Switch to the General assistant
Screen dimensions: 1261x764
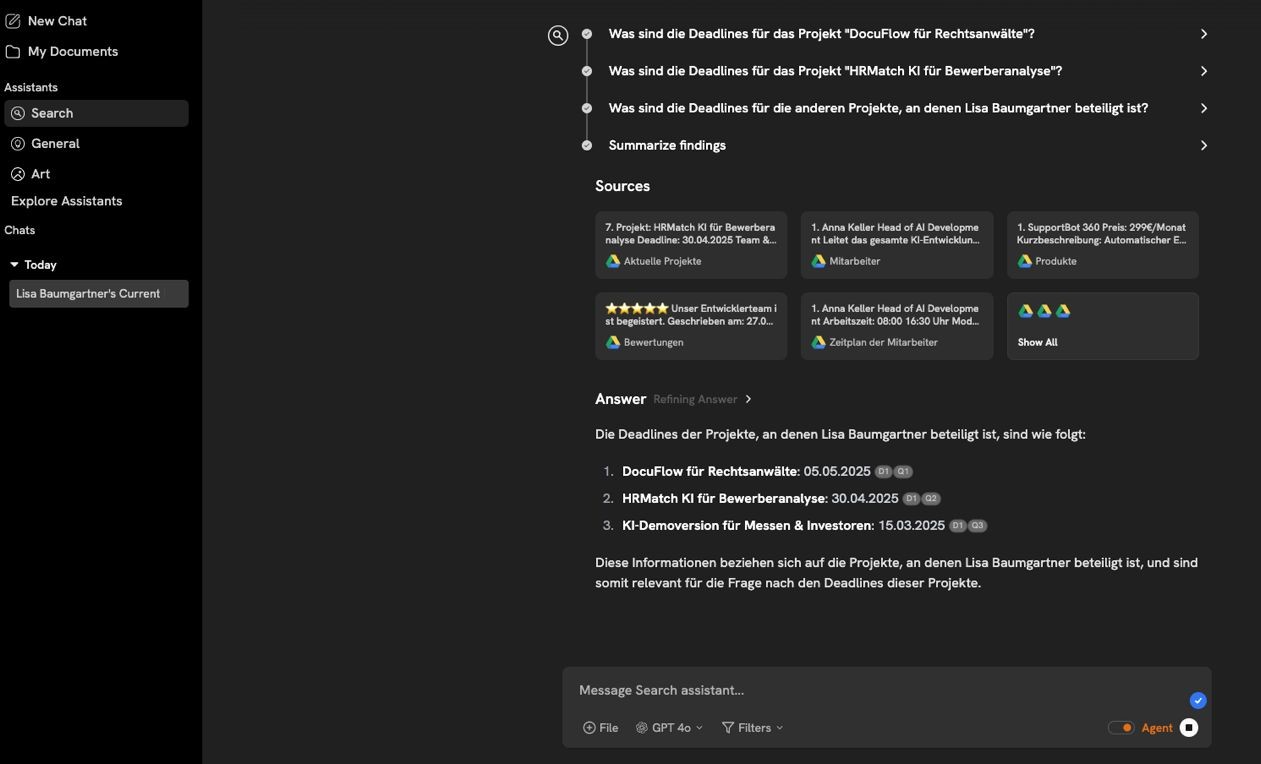[55, 144]
